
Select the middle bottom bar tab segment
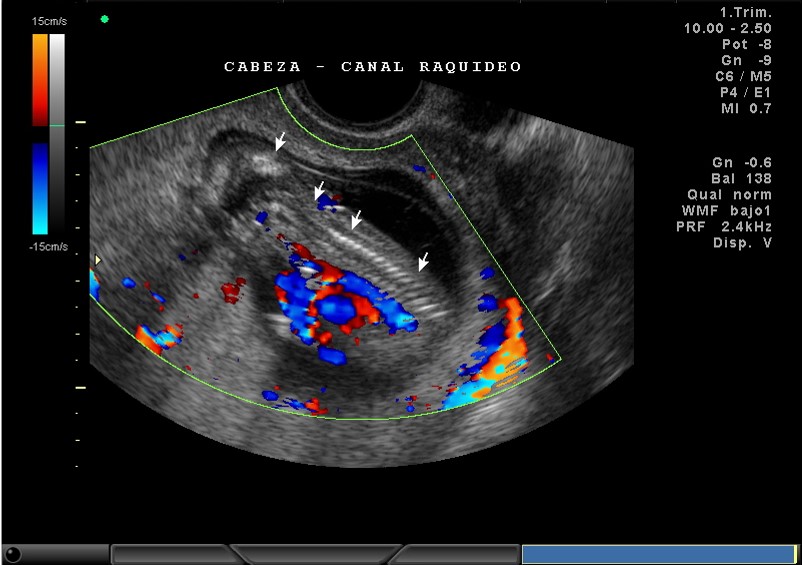318,554
